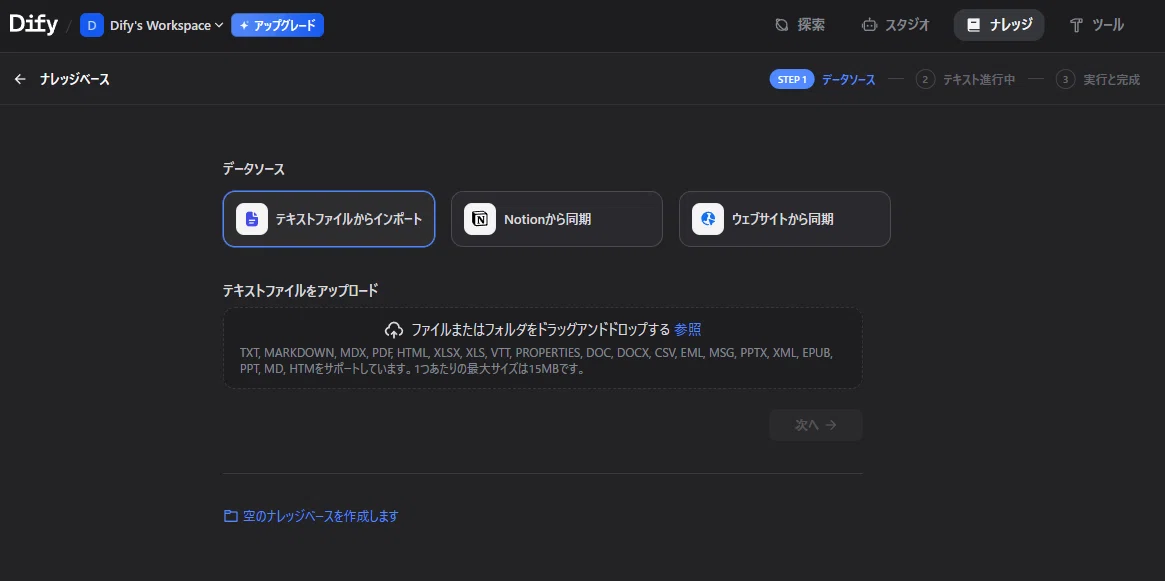
Task: Click the ナレッジベース header text
Action: (75, 79)
